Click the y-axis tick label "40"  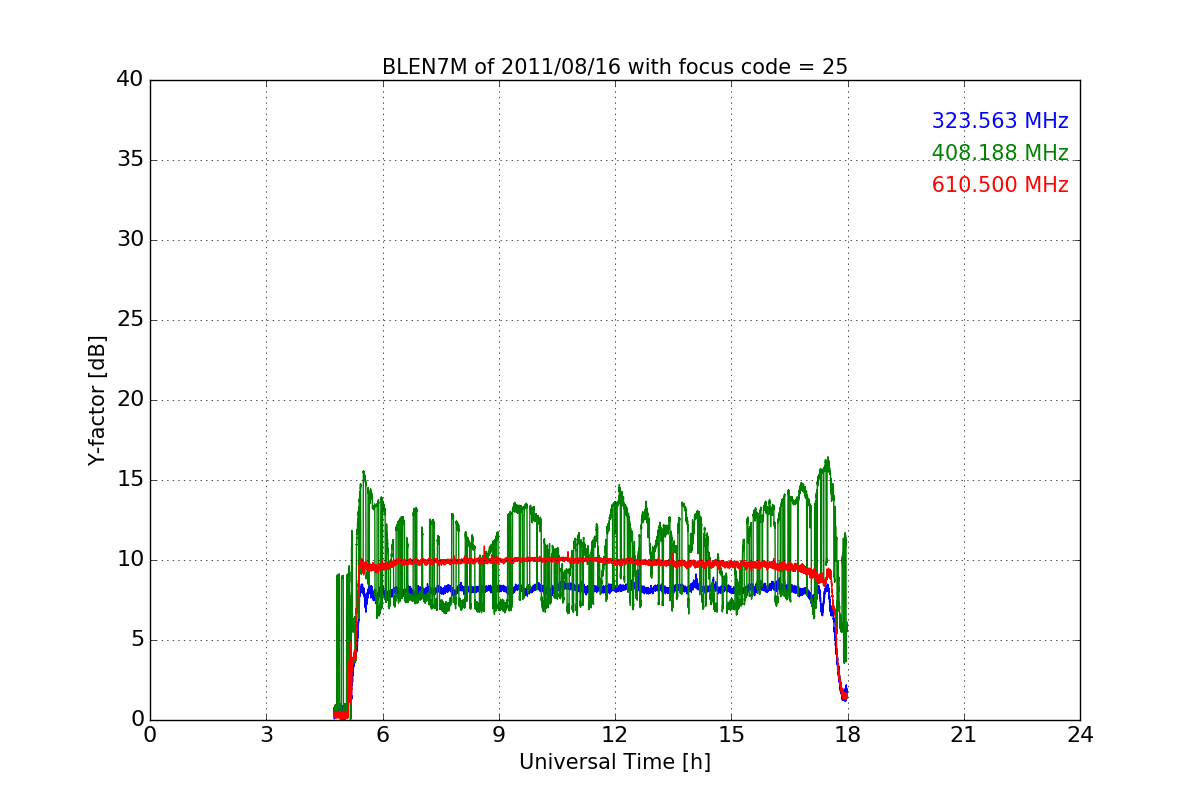(x=130, y=80)
